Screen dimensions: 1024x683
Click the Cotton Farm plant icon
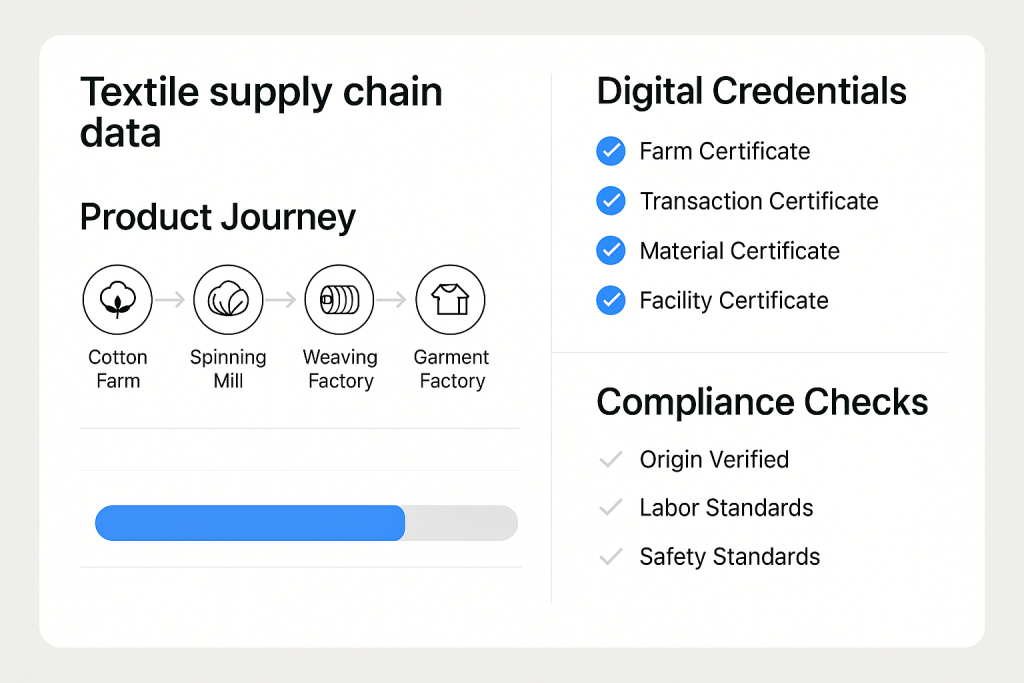pos(116,299)
